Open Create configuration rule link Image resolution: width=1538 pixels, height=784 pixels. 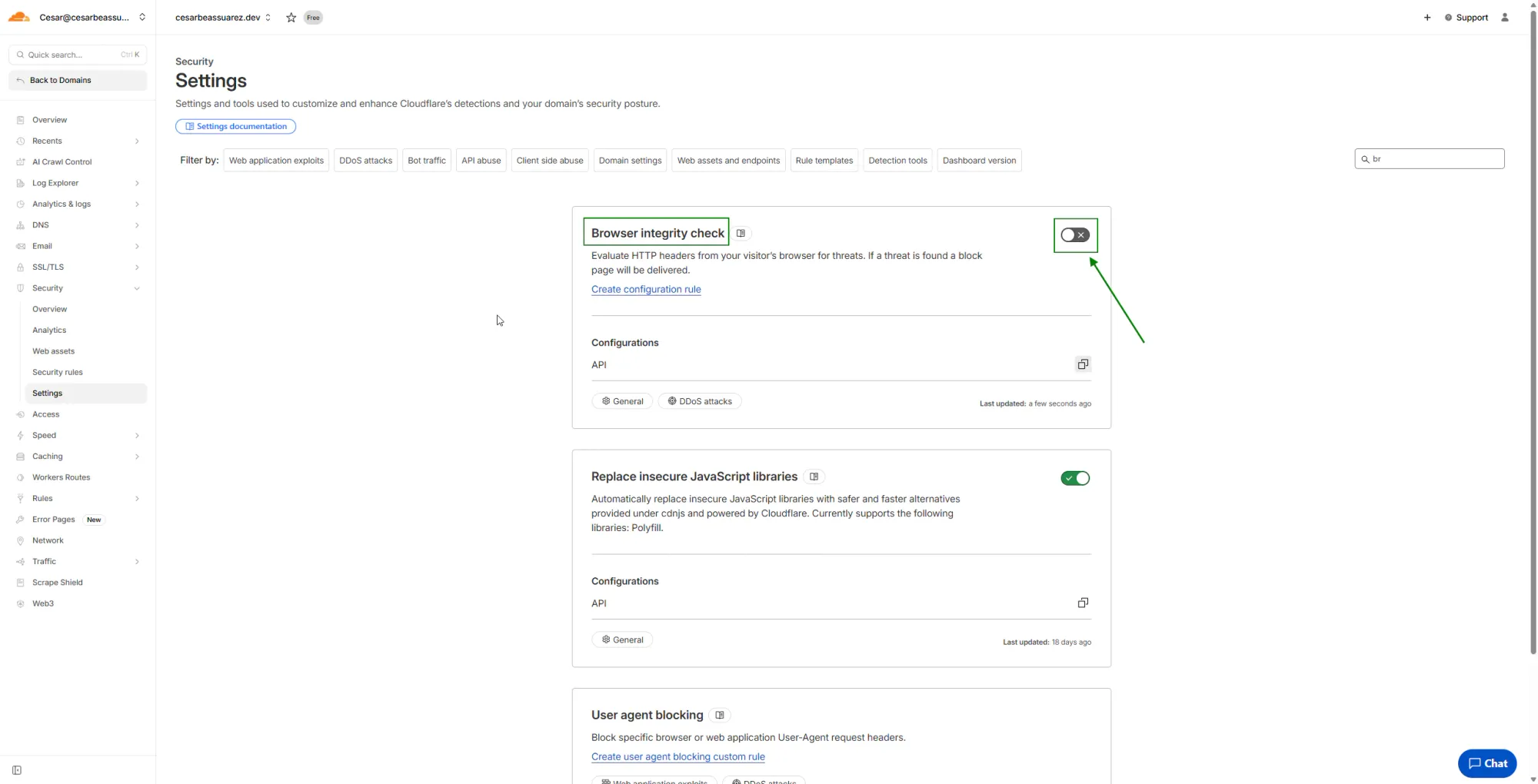(646, 289)
